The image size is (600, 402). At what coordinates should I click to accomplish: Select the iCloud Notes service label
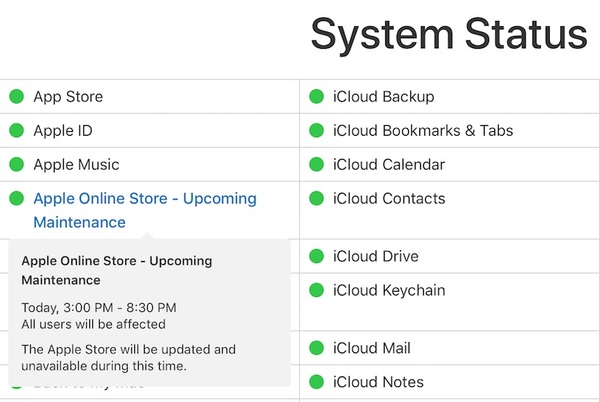[x=378, y=382]
